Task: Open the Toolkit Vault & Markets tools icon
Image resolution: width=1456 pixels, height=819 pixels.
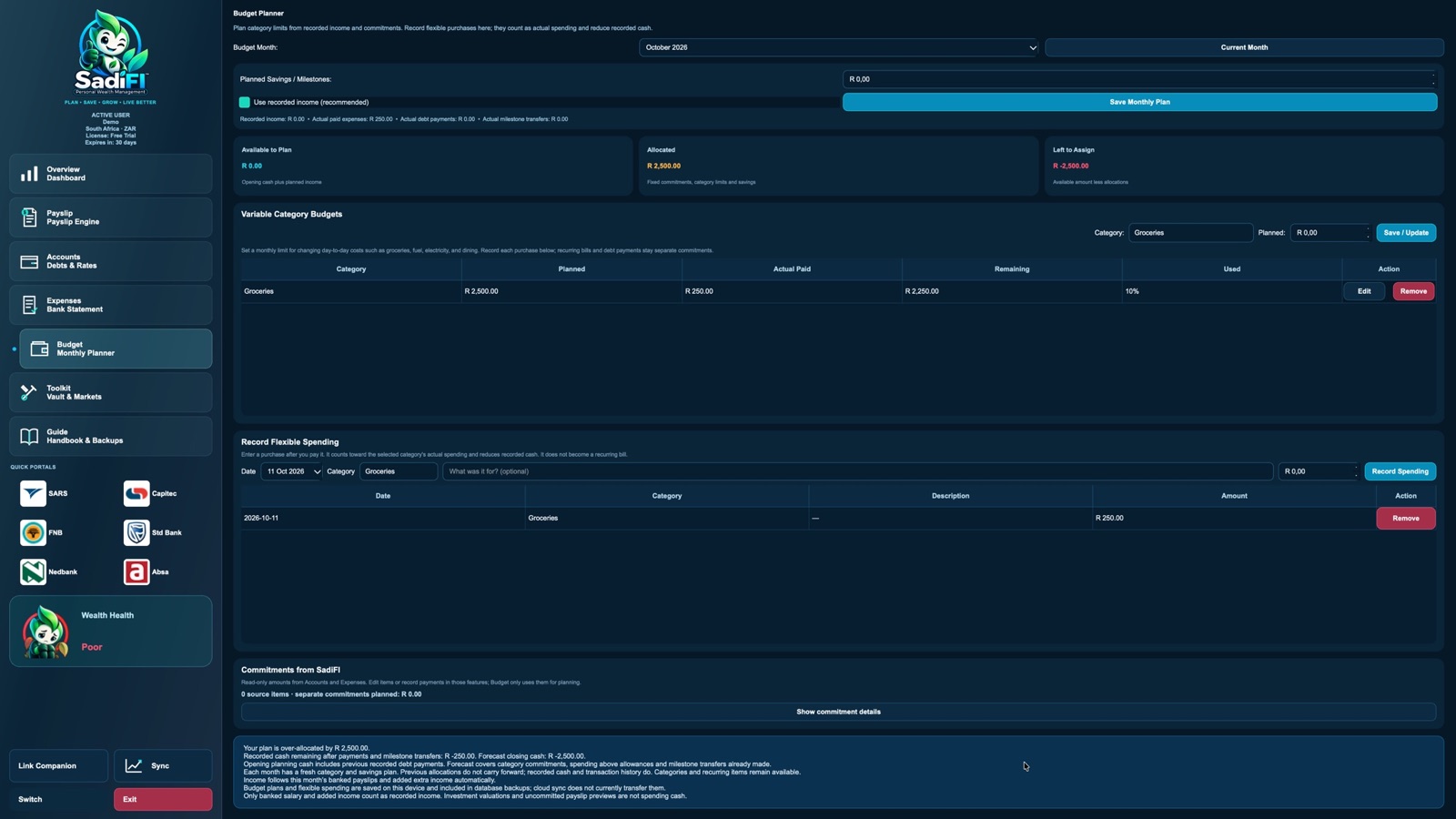Action: [x=29, y=392]
